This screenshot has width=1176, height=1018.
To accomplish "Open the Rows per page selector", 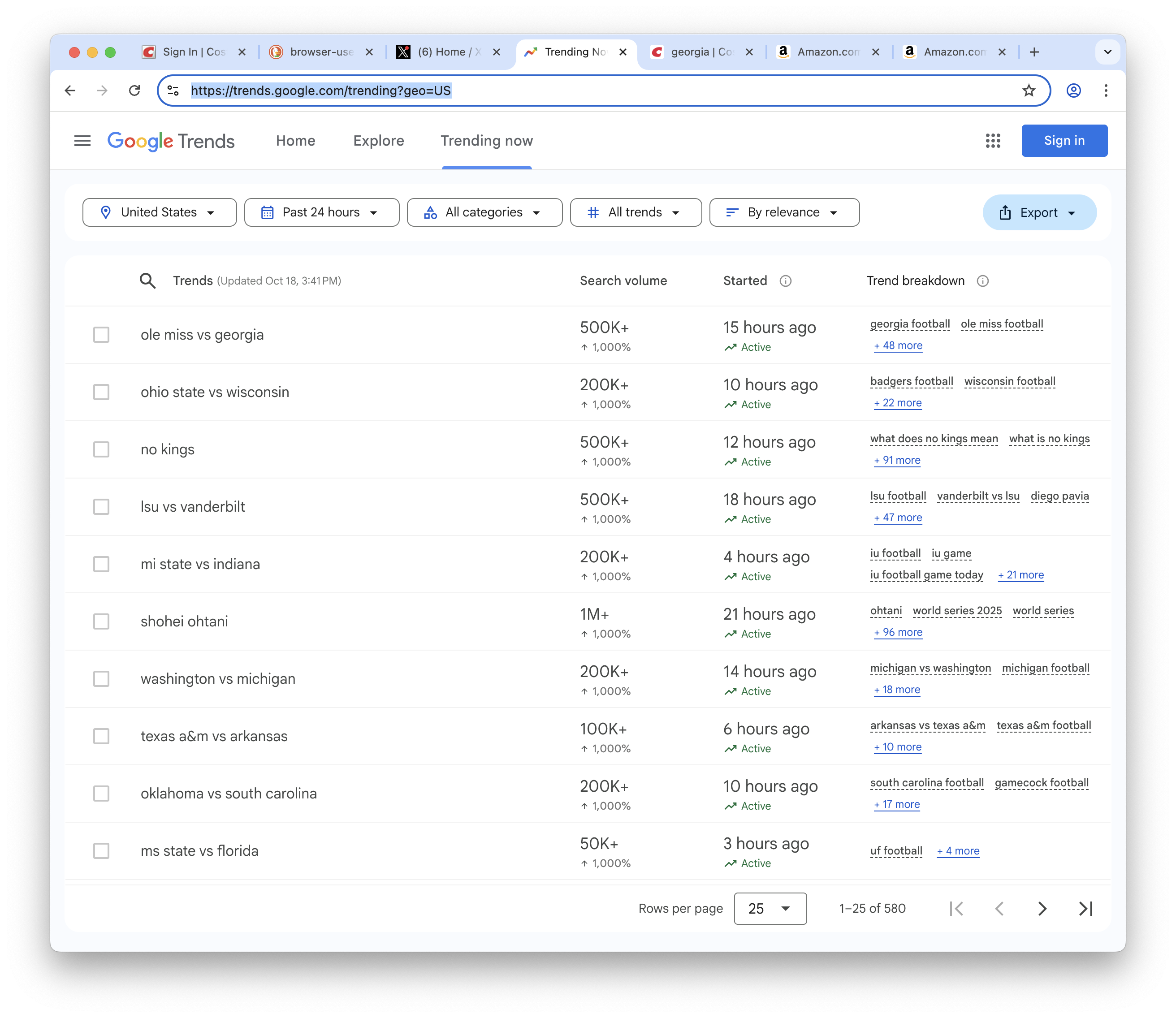I will pyautogui.click(x=770, y=908).
